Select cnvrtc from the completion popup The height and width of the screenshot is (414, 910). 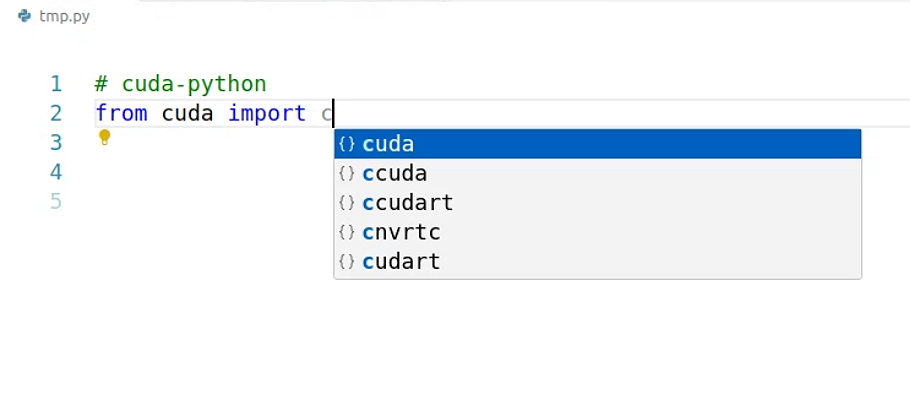click(598, 232)
